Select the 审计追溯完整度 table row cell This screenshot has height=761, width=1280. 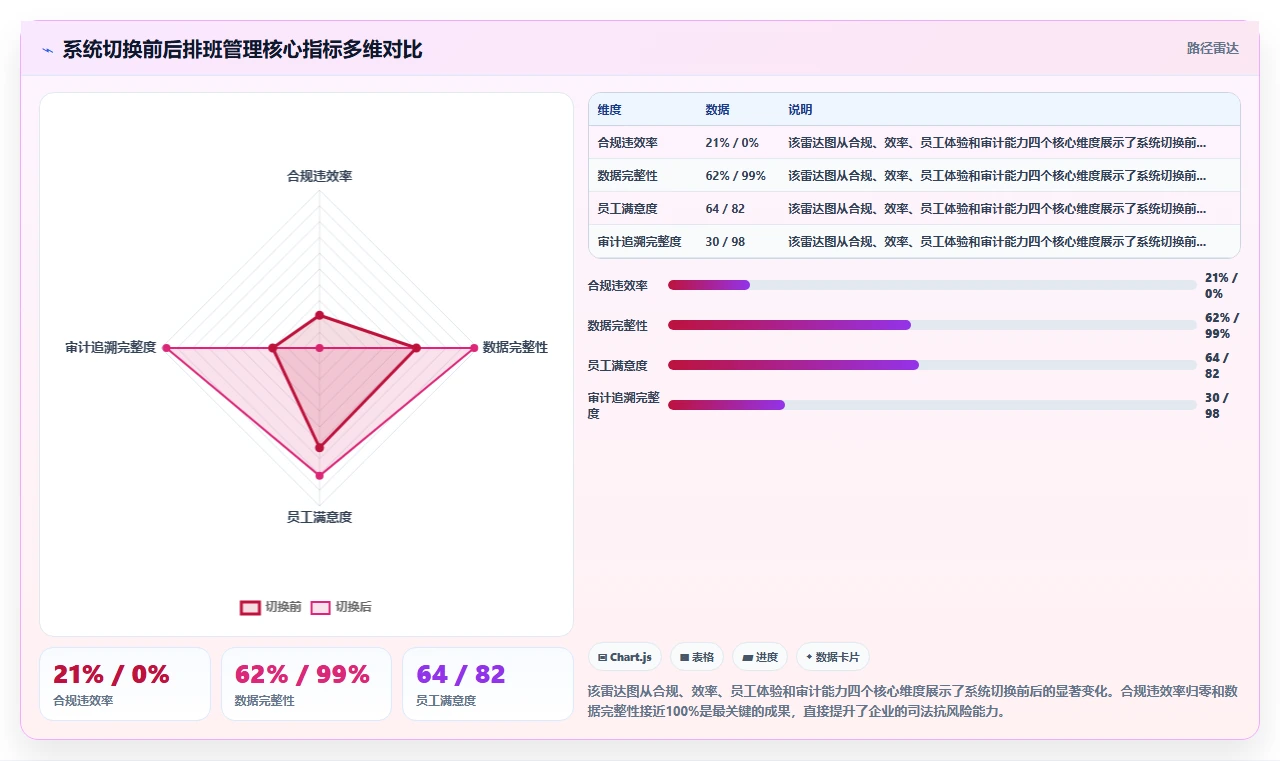(640, 242)
